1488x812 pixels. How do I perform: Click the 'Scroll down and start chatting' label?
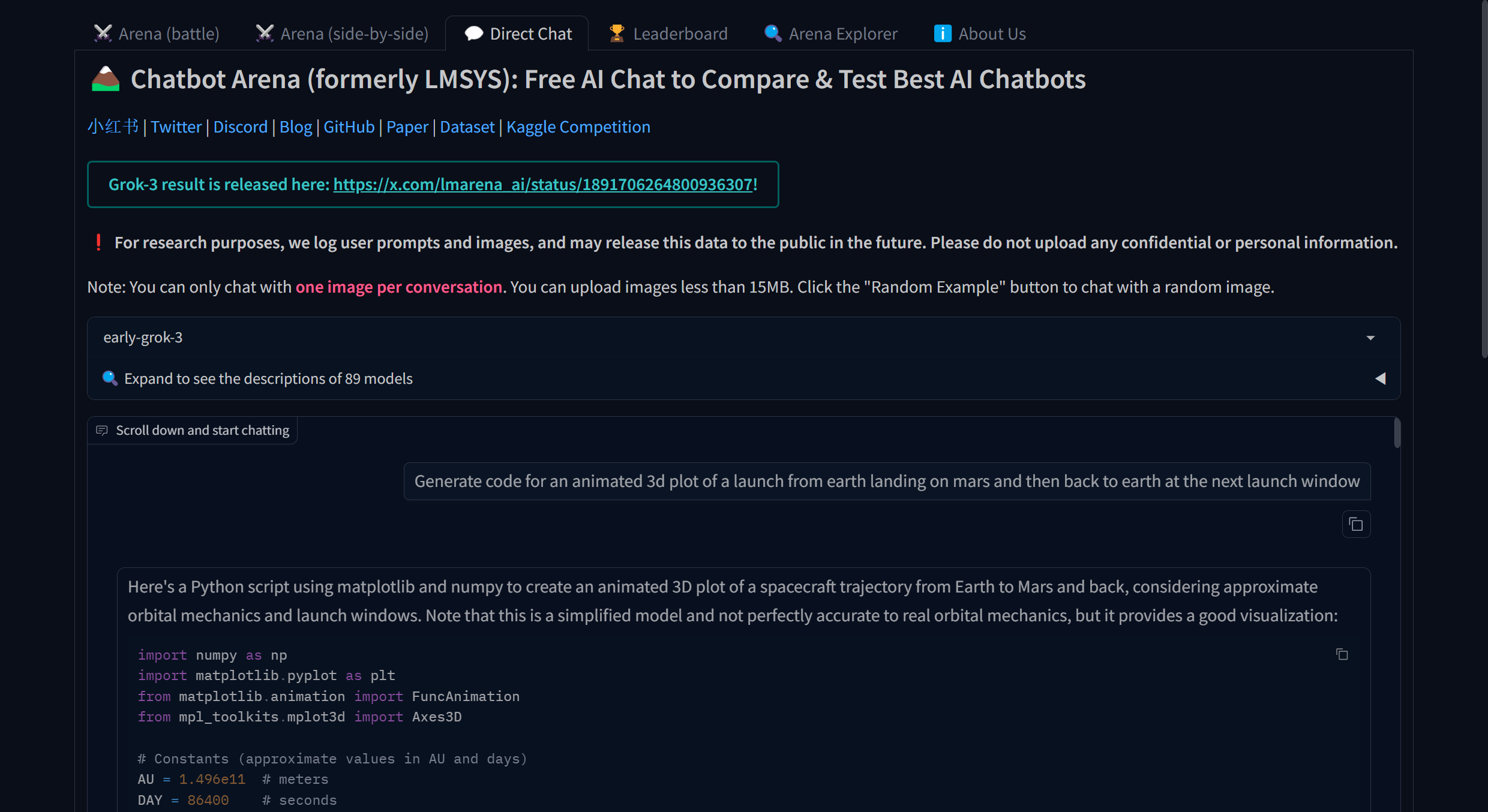click(x=202, y=430)
